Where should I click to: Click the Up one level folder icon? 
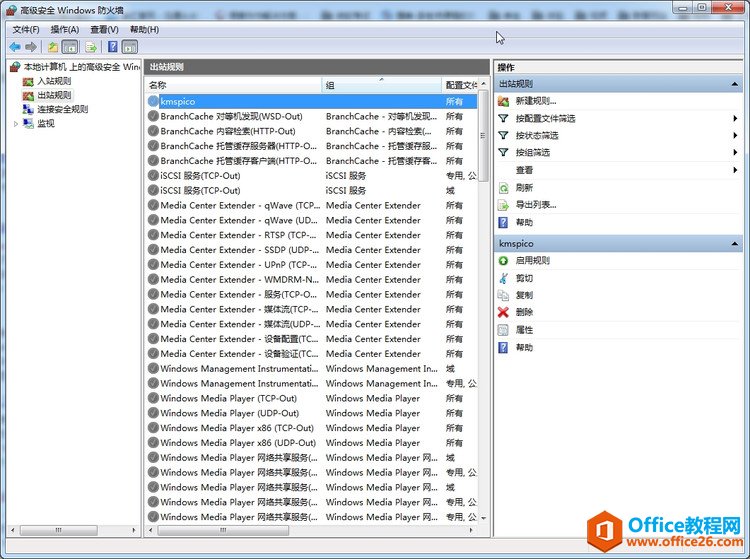[52, 47]
